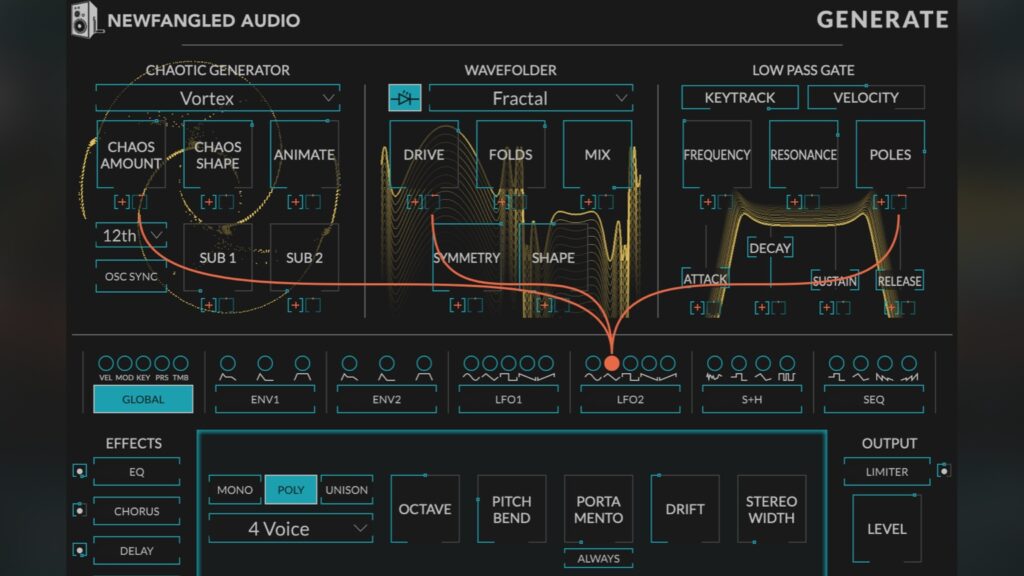Viewport: 1024px width, 576px height.
Task: Open the LFO2 tab
Action: pyautogui.click(x=630, y=399)
